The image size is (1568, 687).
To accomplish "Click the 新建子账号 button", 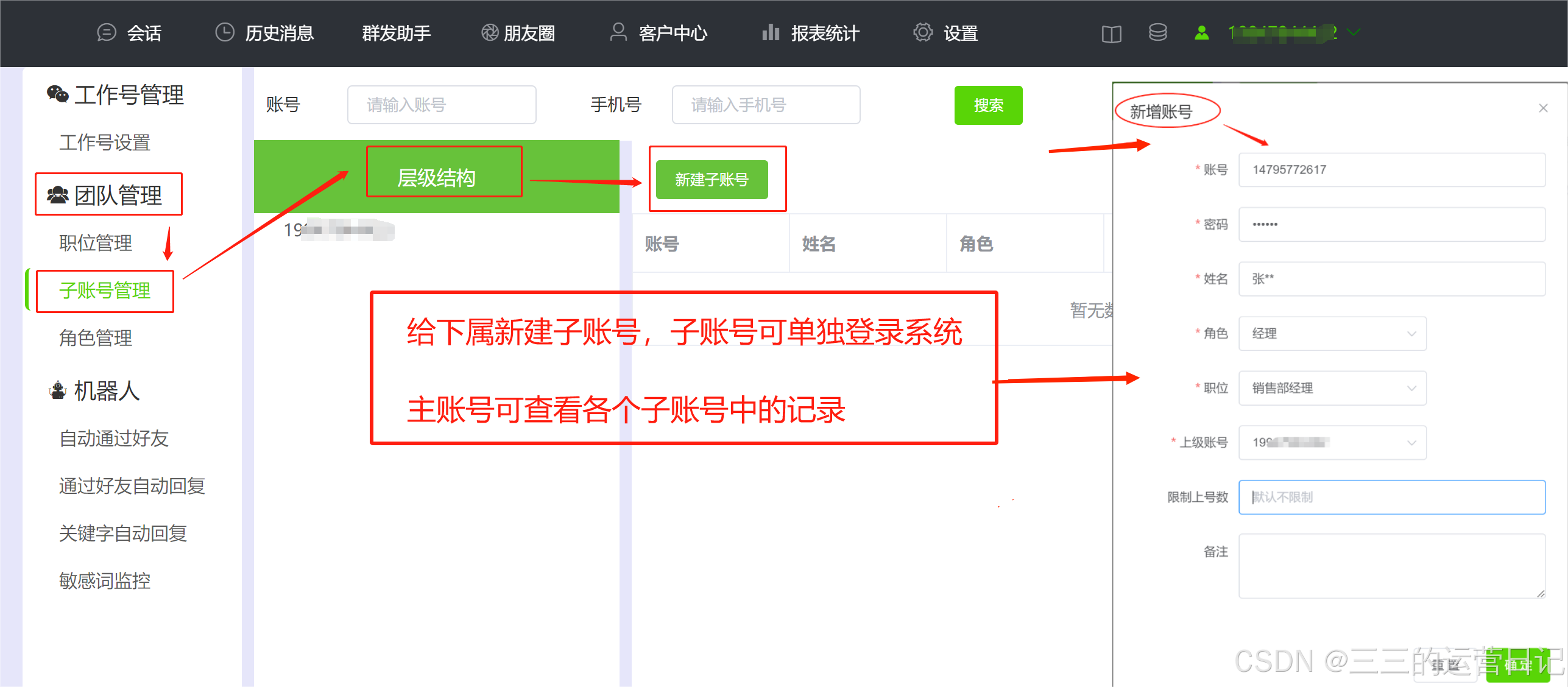I will coord(711,180).
